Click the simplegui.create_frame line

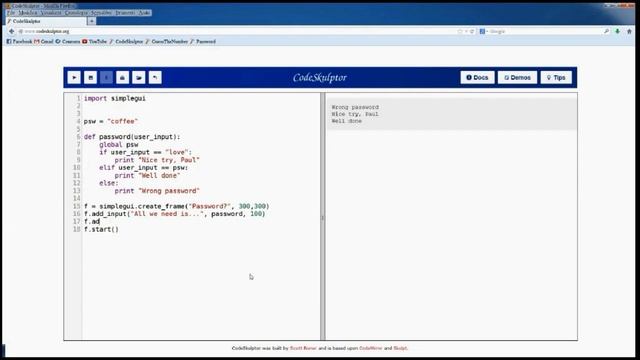[176, 206]
